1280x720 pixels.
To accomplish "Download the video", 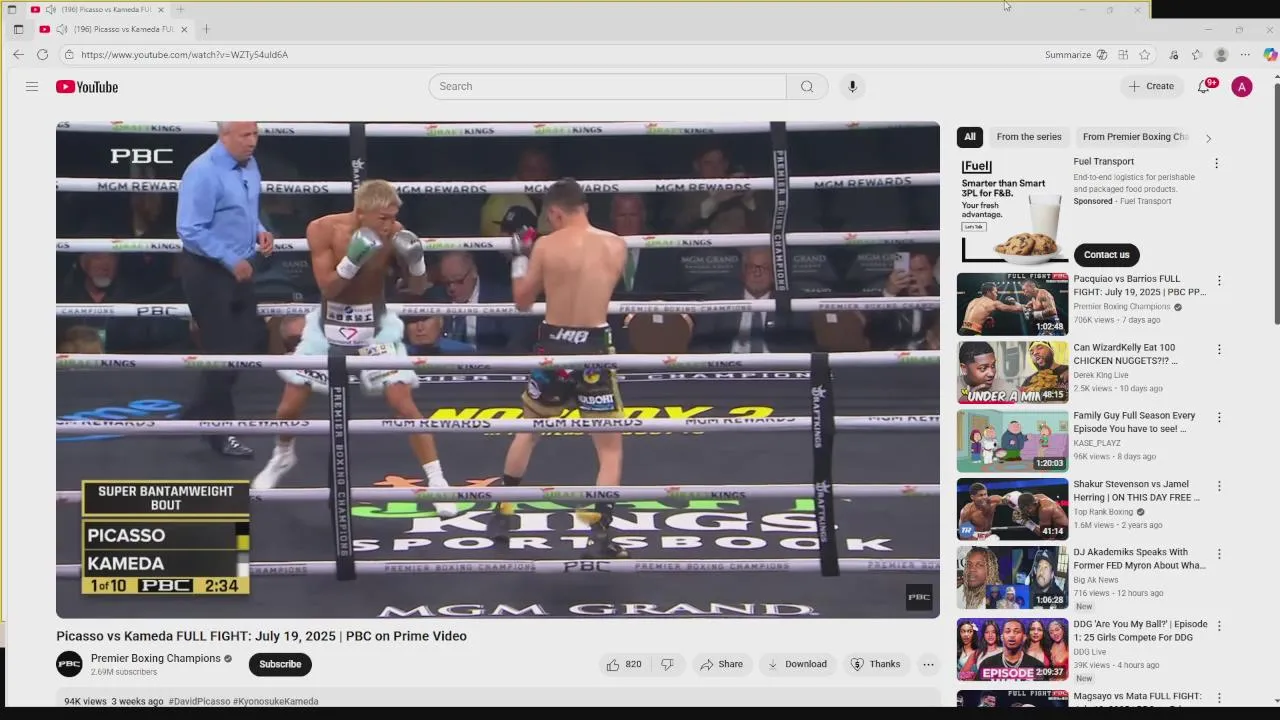I will [797, 664].
